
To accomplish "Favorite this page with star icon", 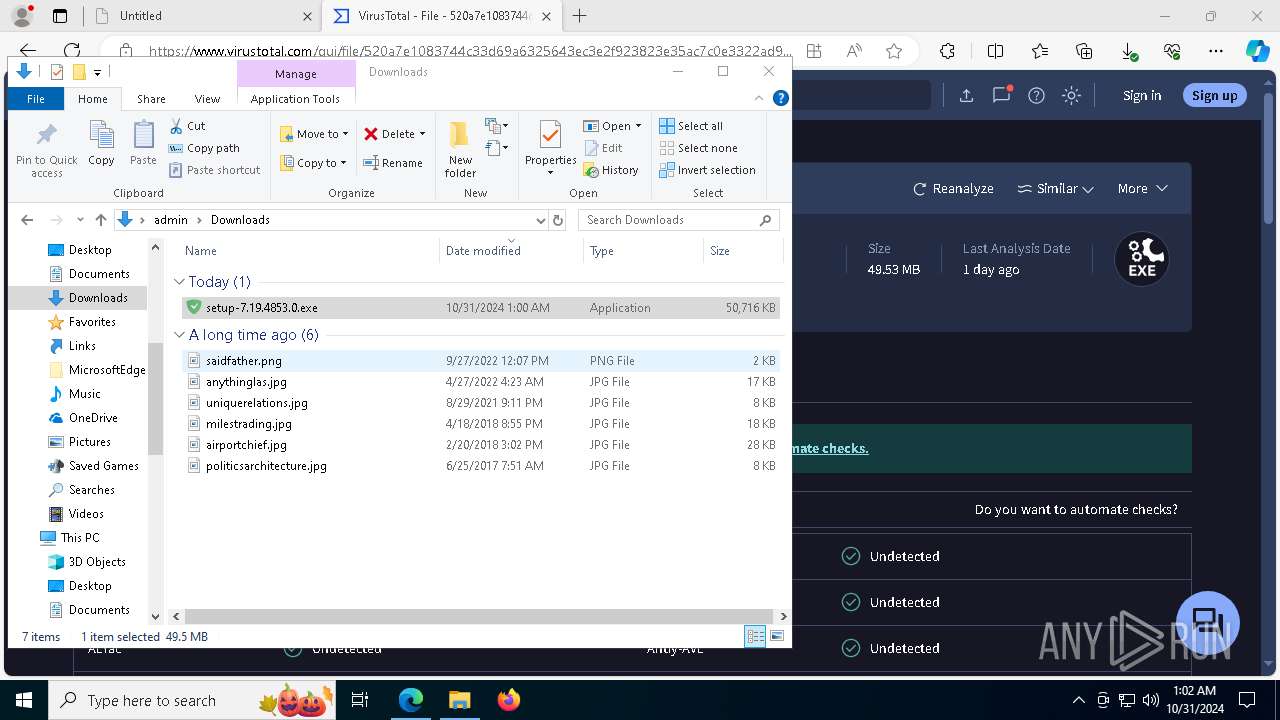I will (x=894, y=51).
